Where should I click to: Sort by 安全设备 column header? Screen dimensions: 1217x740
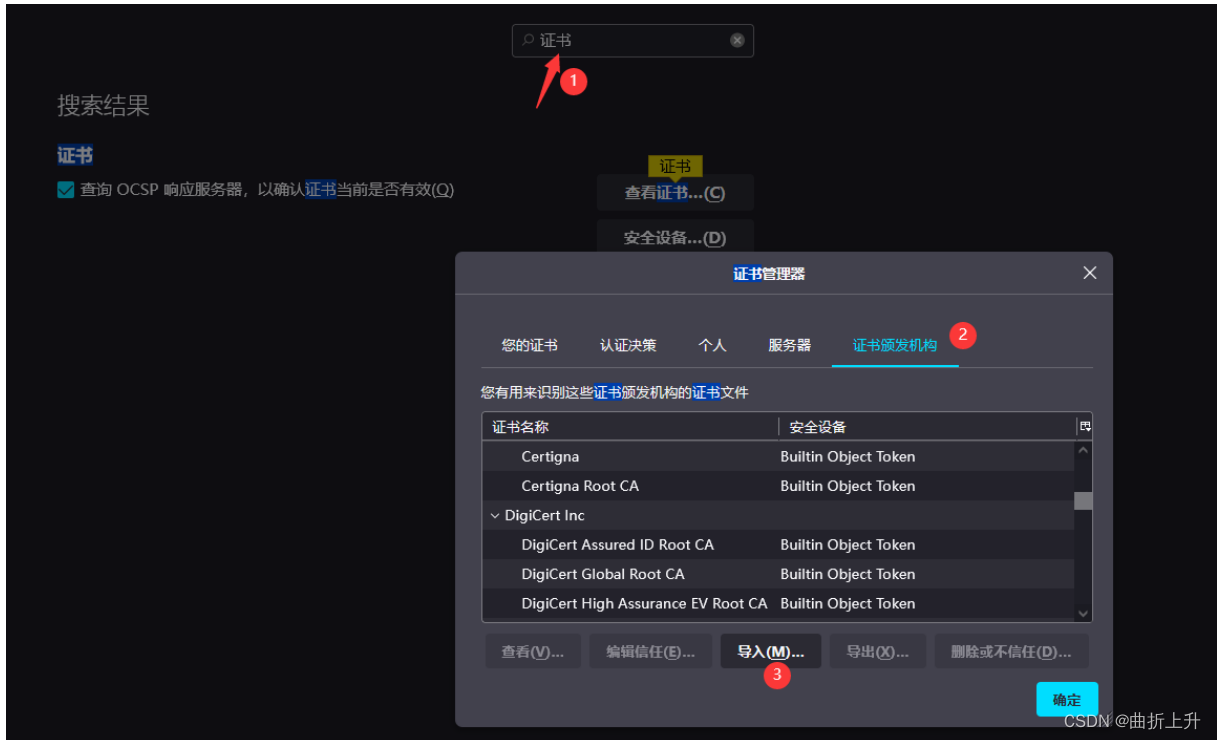(x=927, y=427)
